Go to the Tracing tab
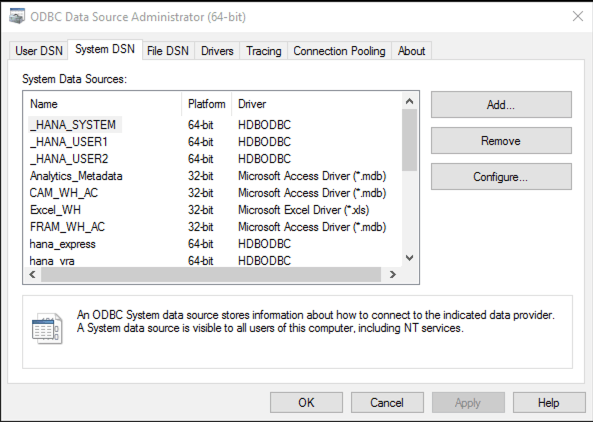This screenshot has width=593, height=422. (264, 51)
